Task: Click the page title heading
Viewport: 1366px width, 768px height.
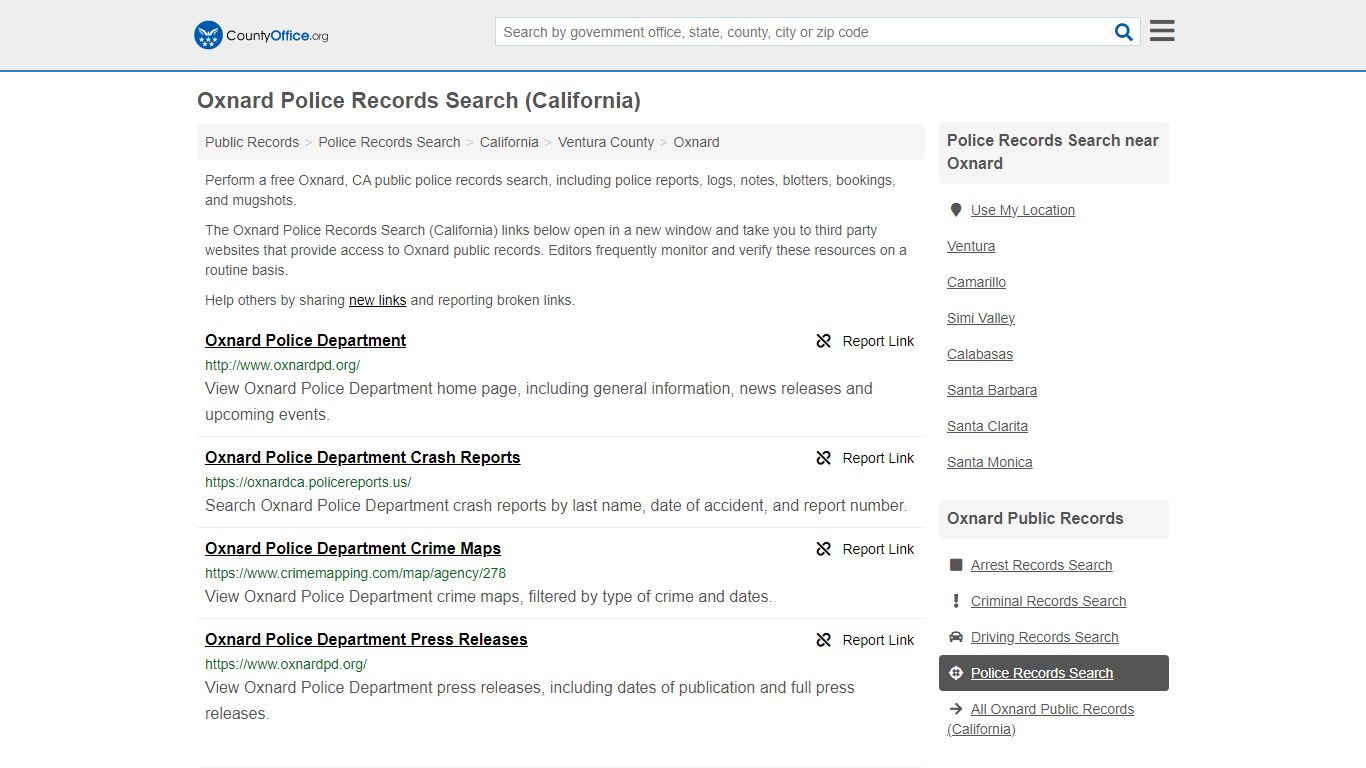Action: pos(419,100)
